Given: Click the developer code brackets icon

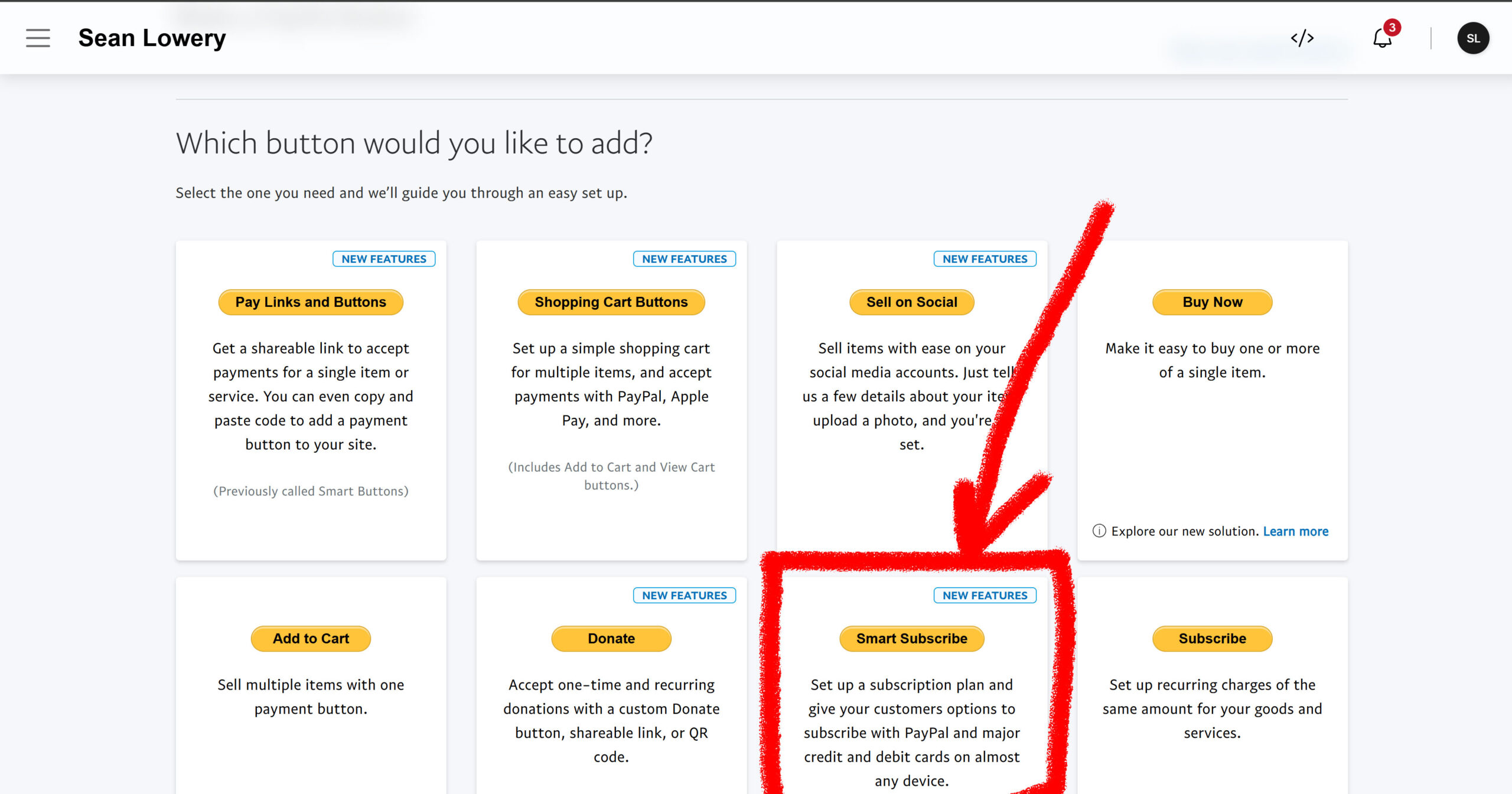Looking at the screenshot, I should tap(1302, 38).
